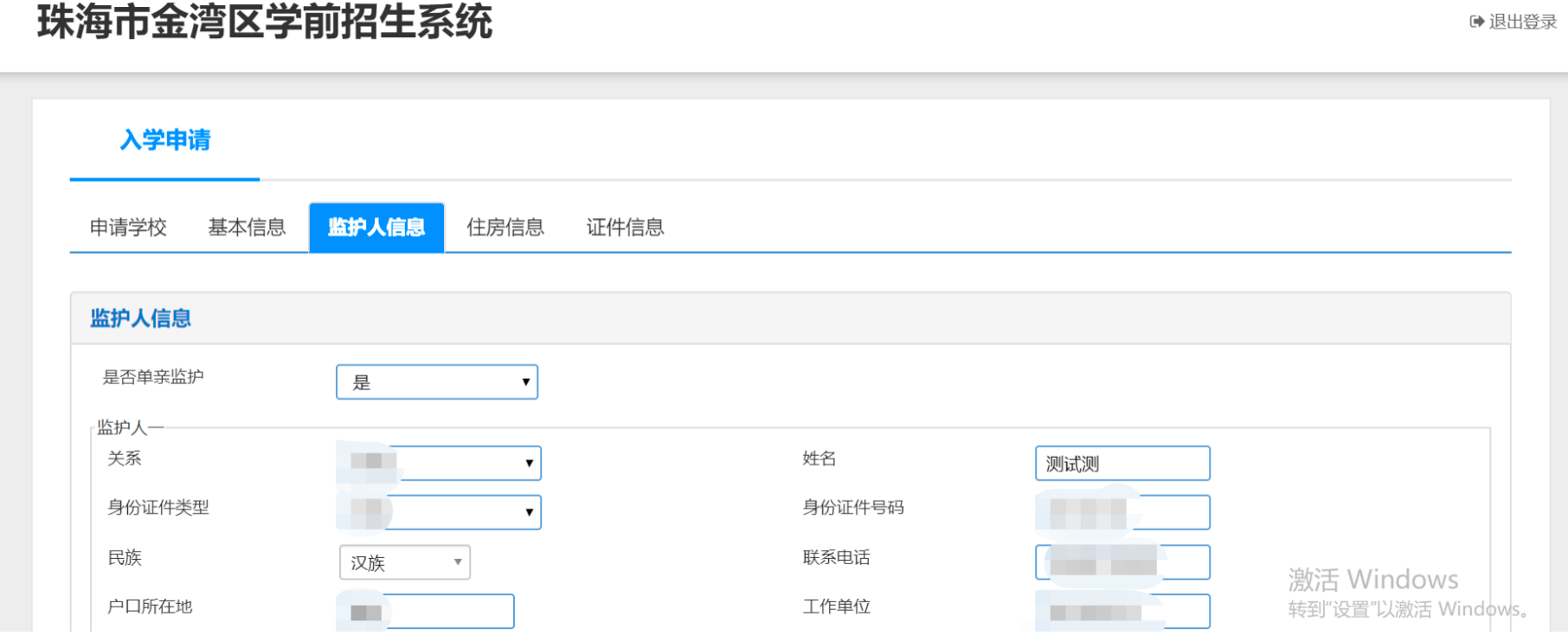Click the 珠海市金湾区学前招生系统 page title

tap(265, 22)
